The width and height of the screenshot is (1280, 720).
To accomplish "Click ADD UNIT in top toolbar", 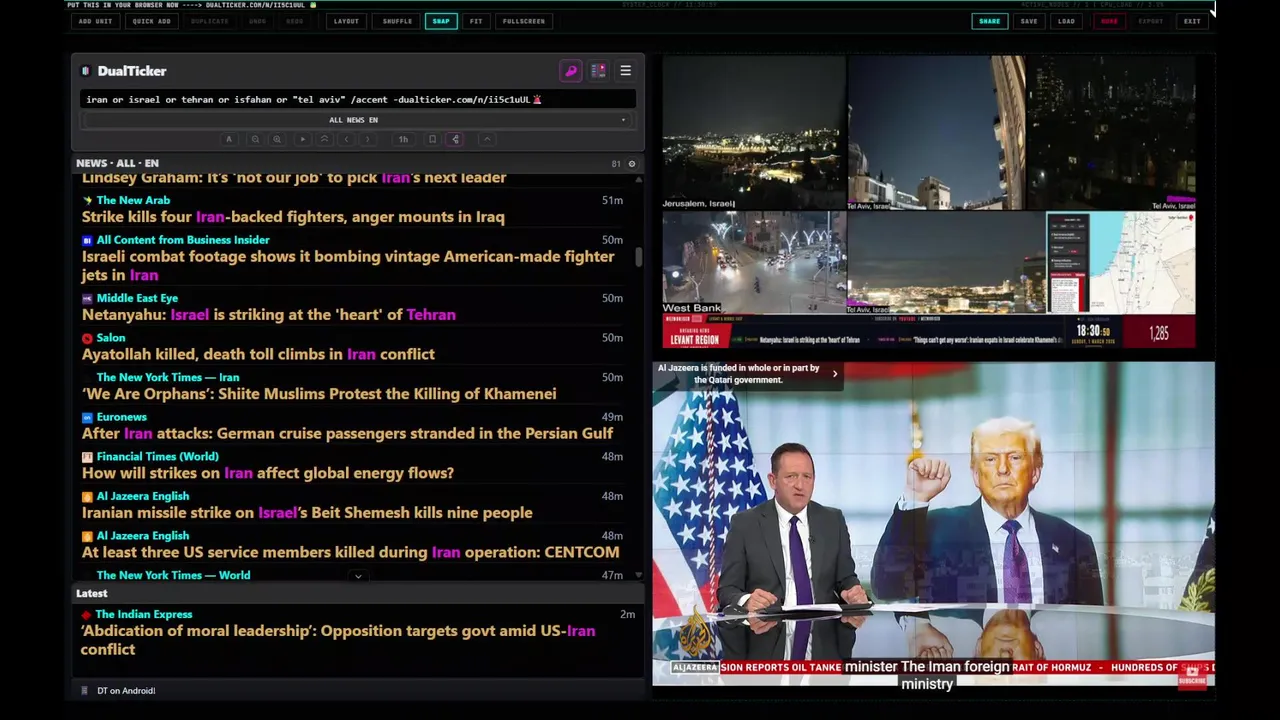I will [95, 21].
